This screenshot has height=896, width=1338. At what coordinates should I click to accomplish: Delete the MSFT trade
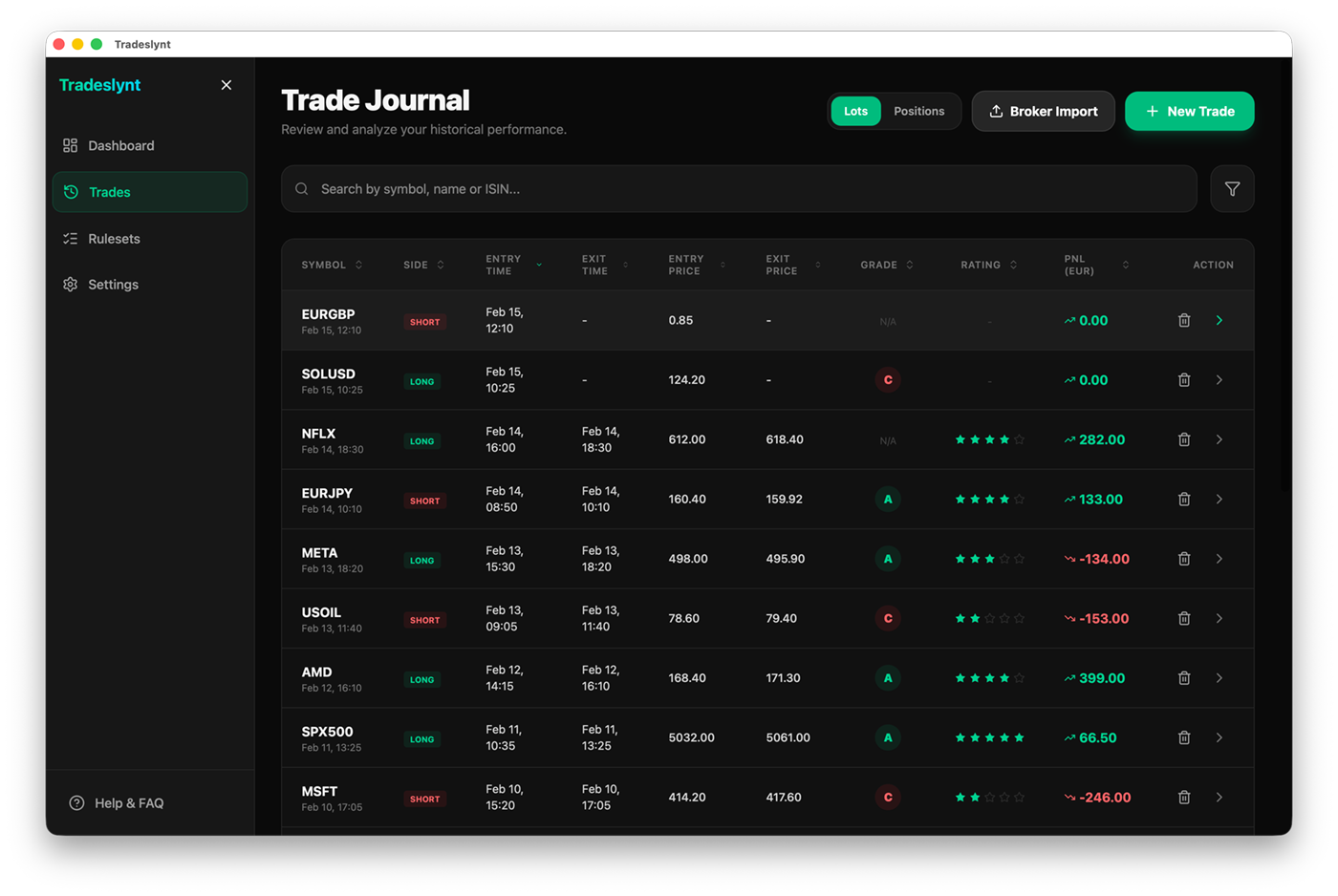pyautogui.click(x=1184, y=798)
